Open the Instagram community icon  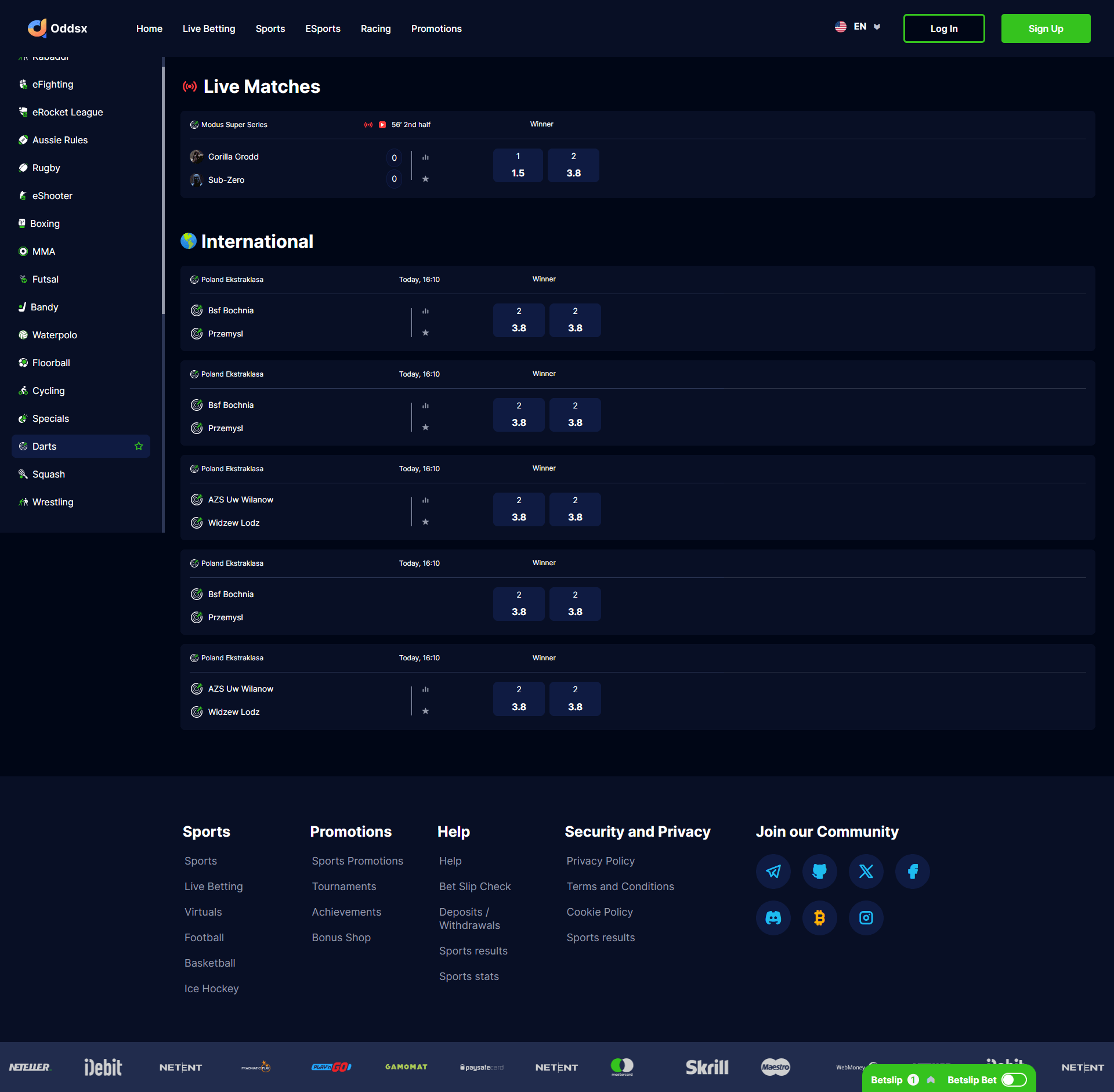pos(866,917)
